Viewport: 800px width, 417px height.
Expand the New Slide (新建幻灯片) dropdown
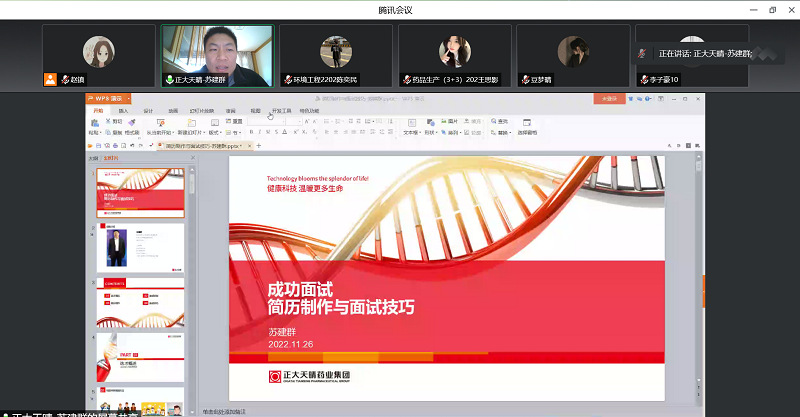tap(188, 132)
